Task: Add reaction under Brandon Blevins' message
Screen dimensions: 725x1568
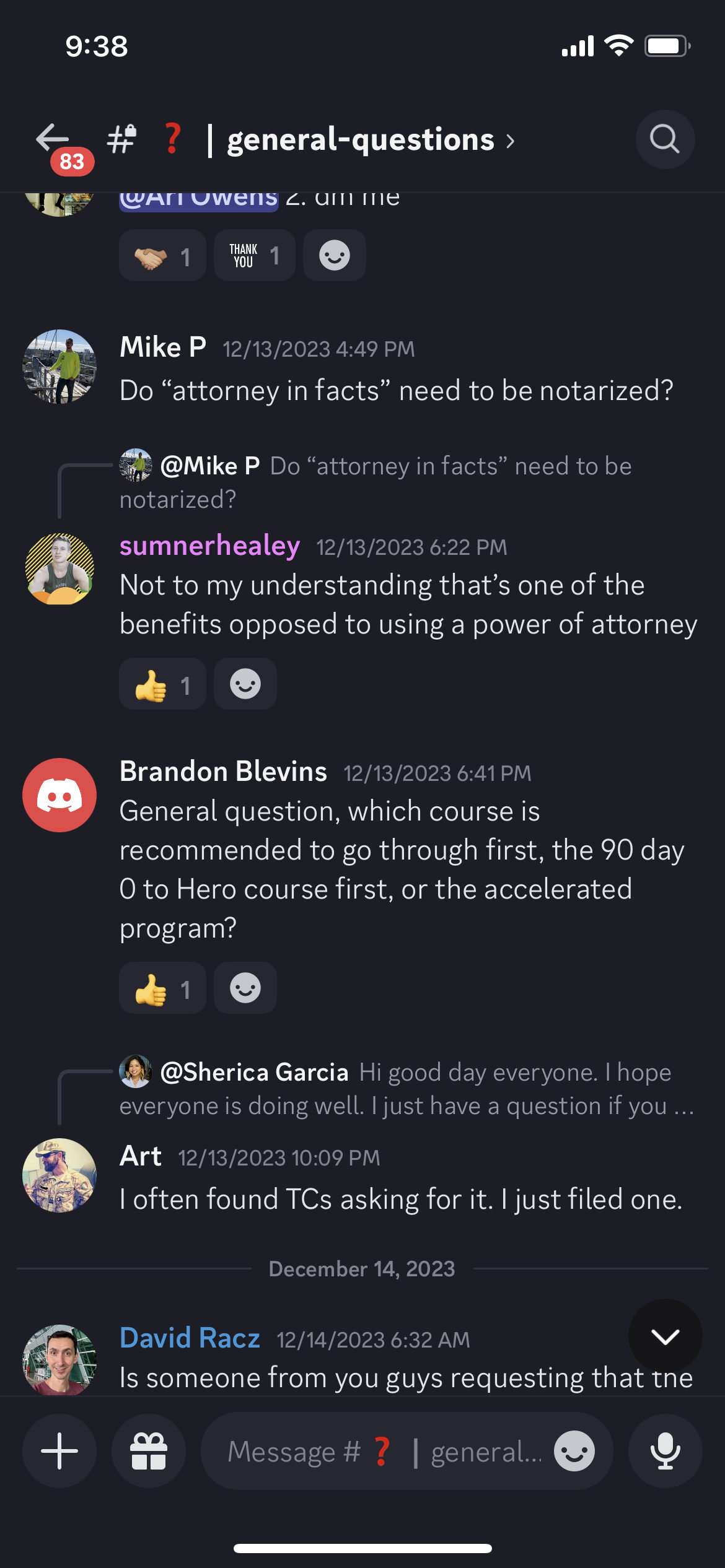Action: point(245,988)
